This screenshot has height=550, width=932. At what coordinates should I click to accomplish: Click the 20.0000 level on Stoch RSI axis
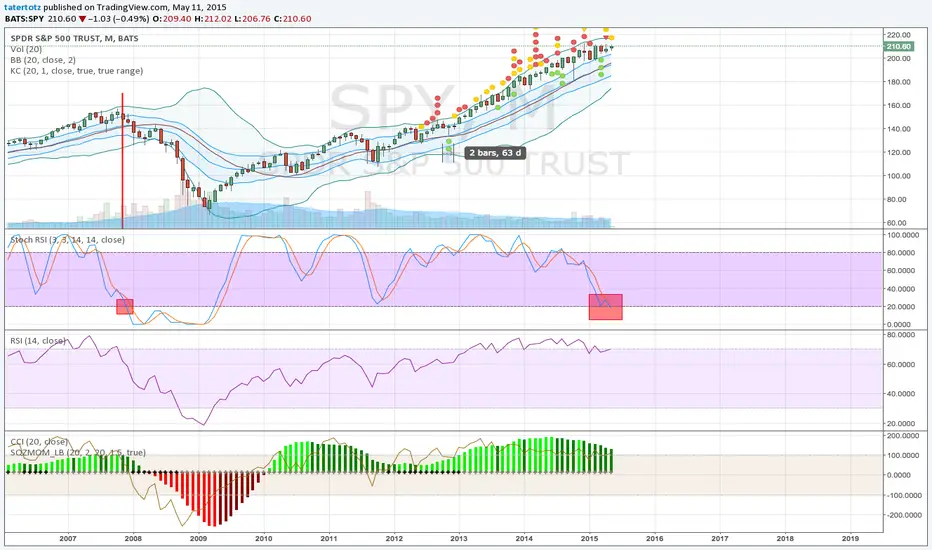pyautogui.click(x=898, y=307)
